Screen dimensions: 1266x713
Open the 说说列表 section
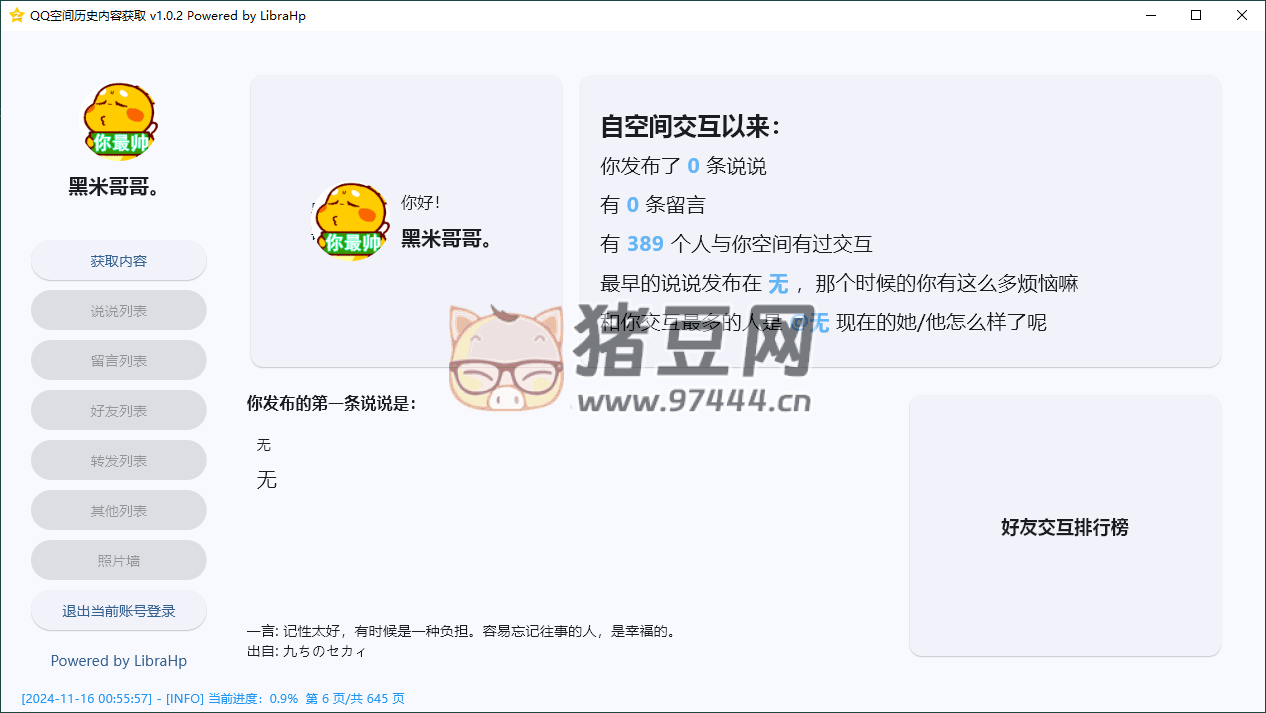tap(119, 311)
